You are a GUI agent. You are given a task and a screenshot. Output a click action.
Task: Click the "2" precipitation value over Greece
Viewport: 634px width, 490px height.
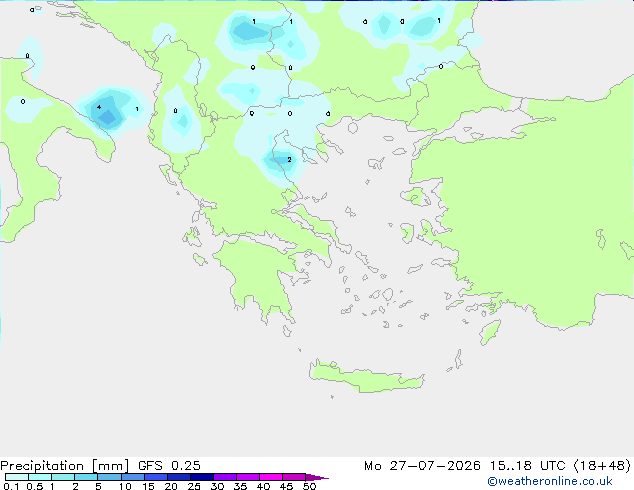(x=289, y=160)
